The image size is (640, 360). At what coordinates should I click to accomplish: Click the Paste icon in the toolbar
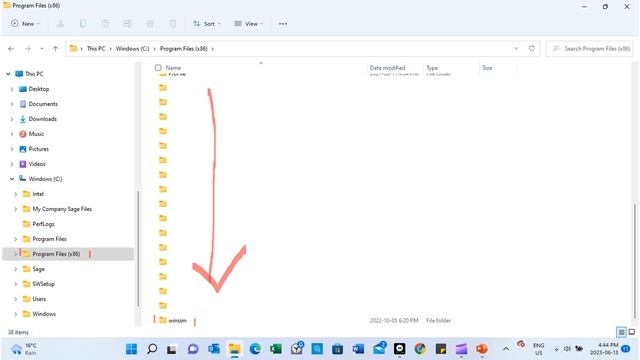point(105,24)
